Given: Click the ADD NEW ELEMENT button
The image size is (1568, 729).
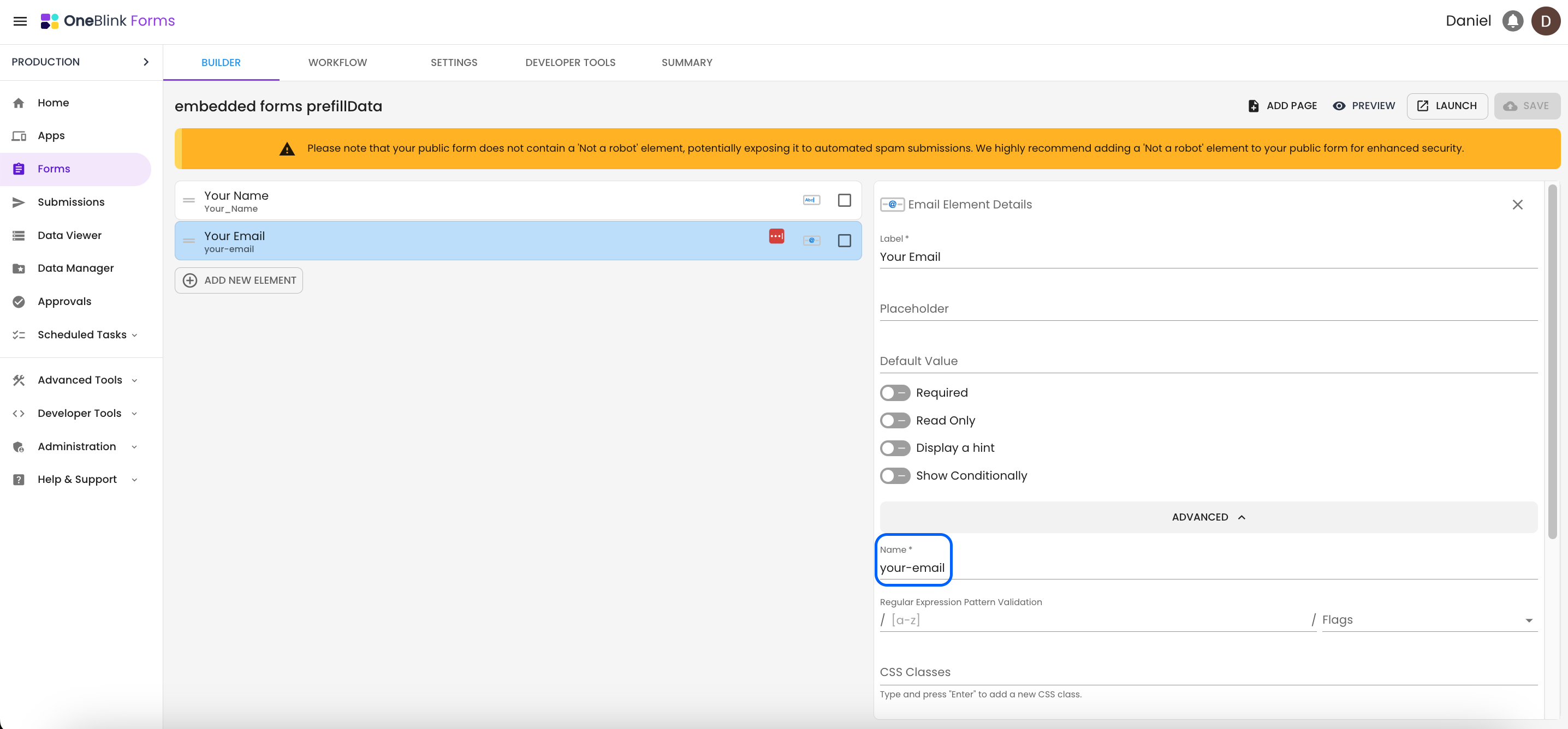Looking at the screenshot, I should pos(239,280).
